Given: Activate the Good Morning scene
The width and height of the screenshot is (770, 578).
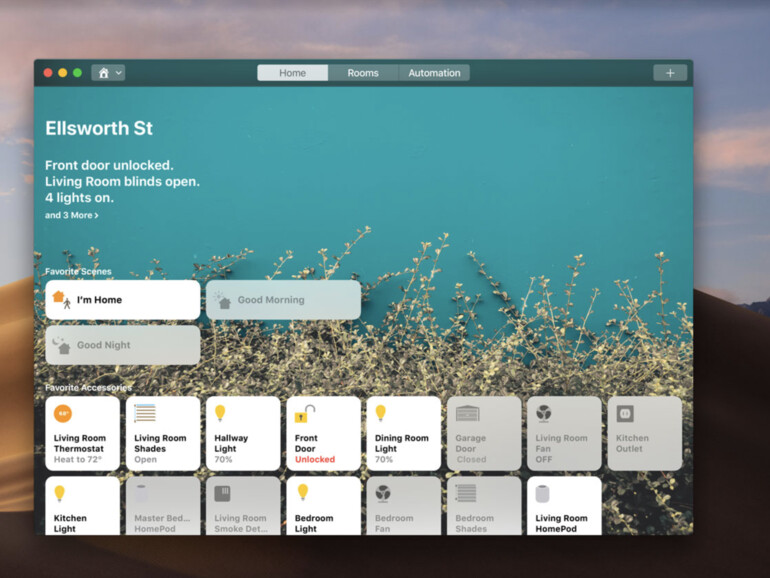Looking at the screenshot, I should coord(283,300).
